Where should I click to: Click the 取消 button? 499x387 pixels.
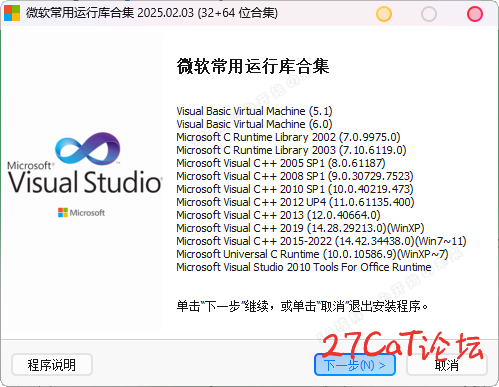click(447, 365)
